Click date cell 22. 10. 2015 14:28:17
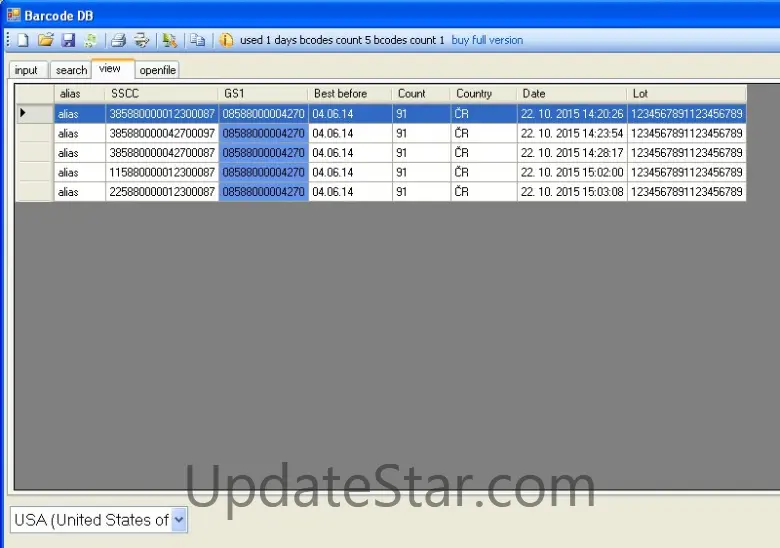 [572, 153]
